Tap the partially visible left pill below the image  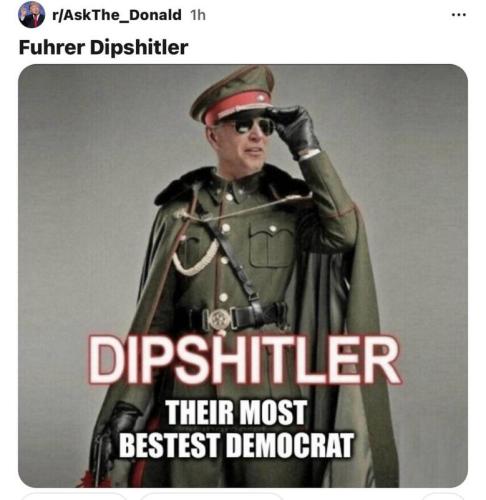click(74, 497)
